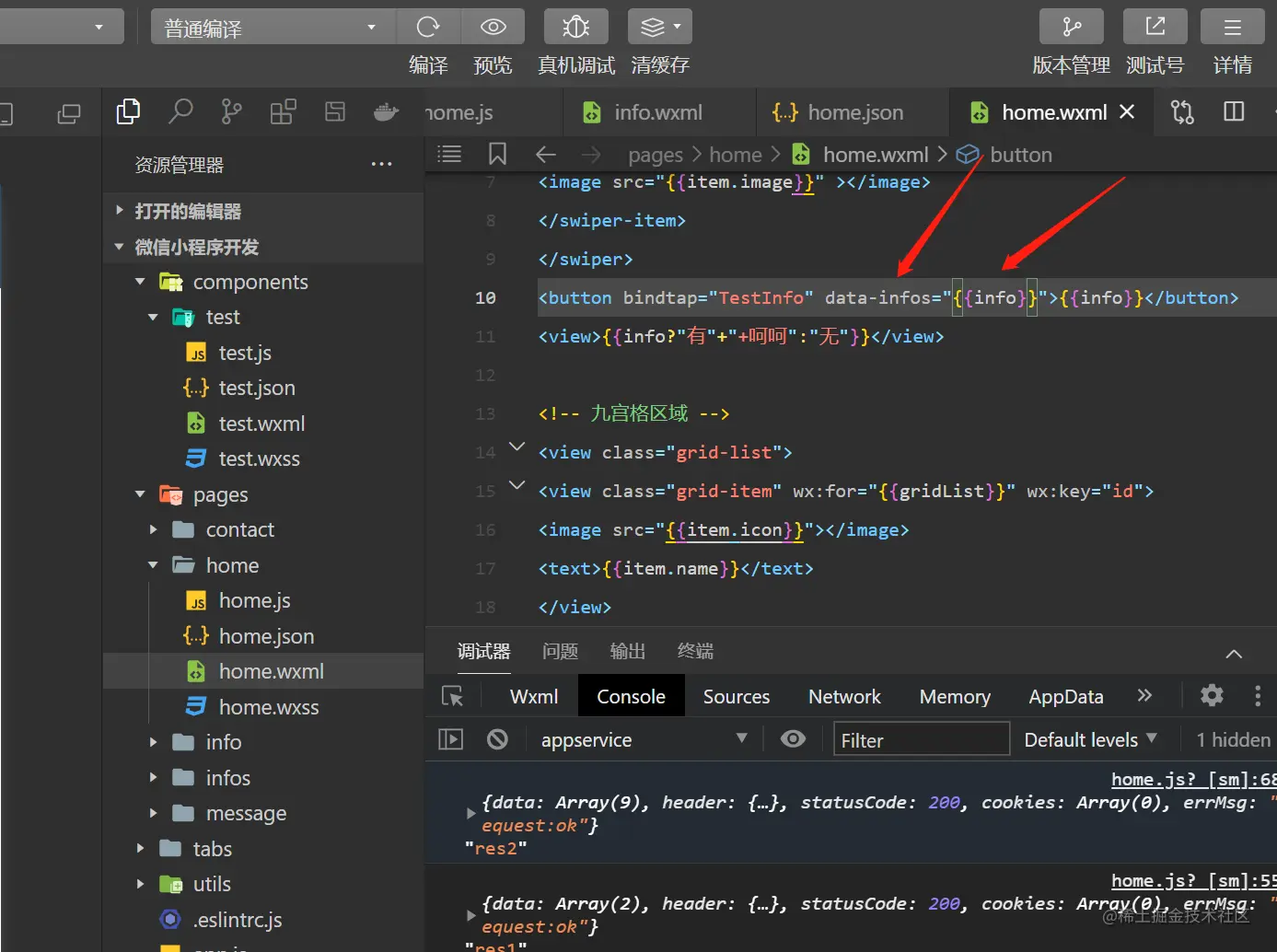Screen dimensions: 1277x952
Task: Click the home.js? [sm]:68 source link
Action: point(1193,779)
